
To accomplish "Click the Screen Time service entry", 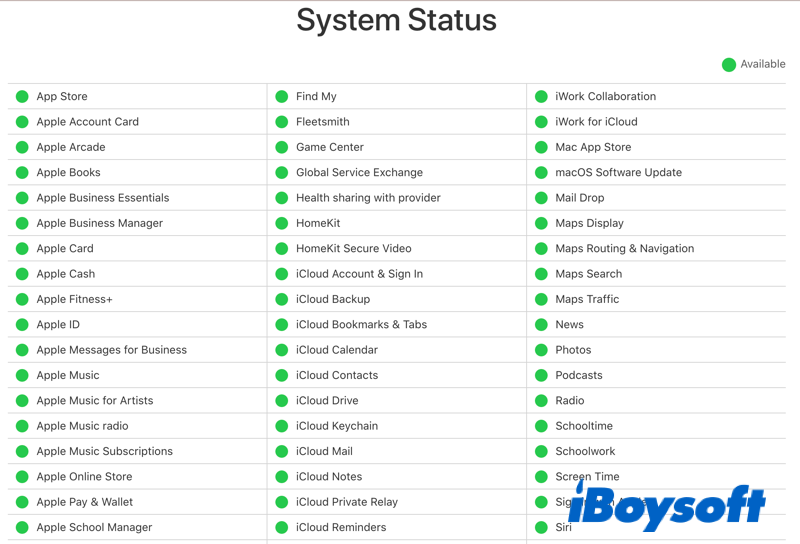I will point(587,477).
